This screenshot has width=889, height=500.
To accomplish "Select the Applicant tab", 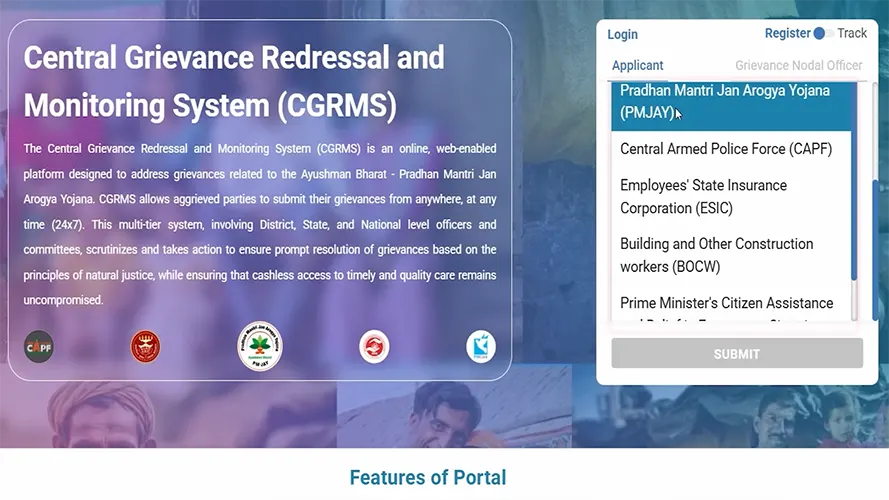I will [637, 66].
